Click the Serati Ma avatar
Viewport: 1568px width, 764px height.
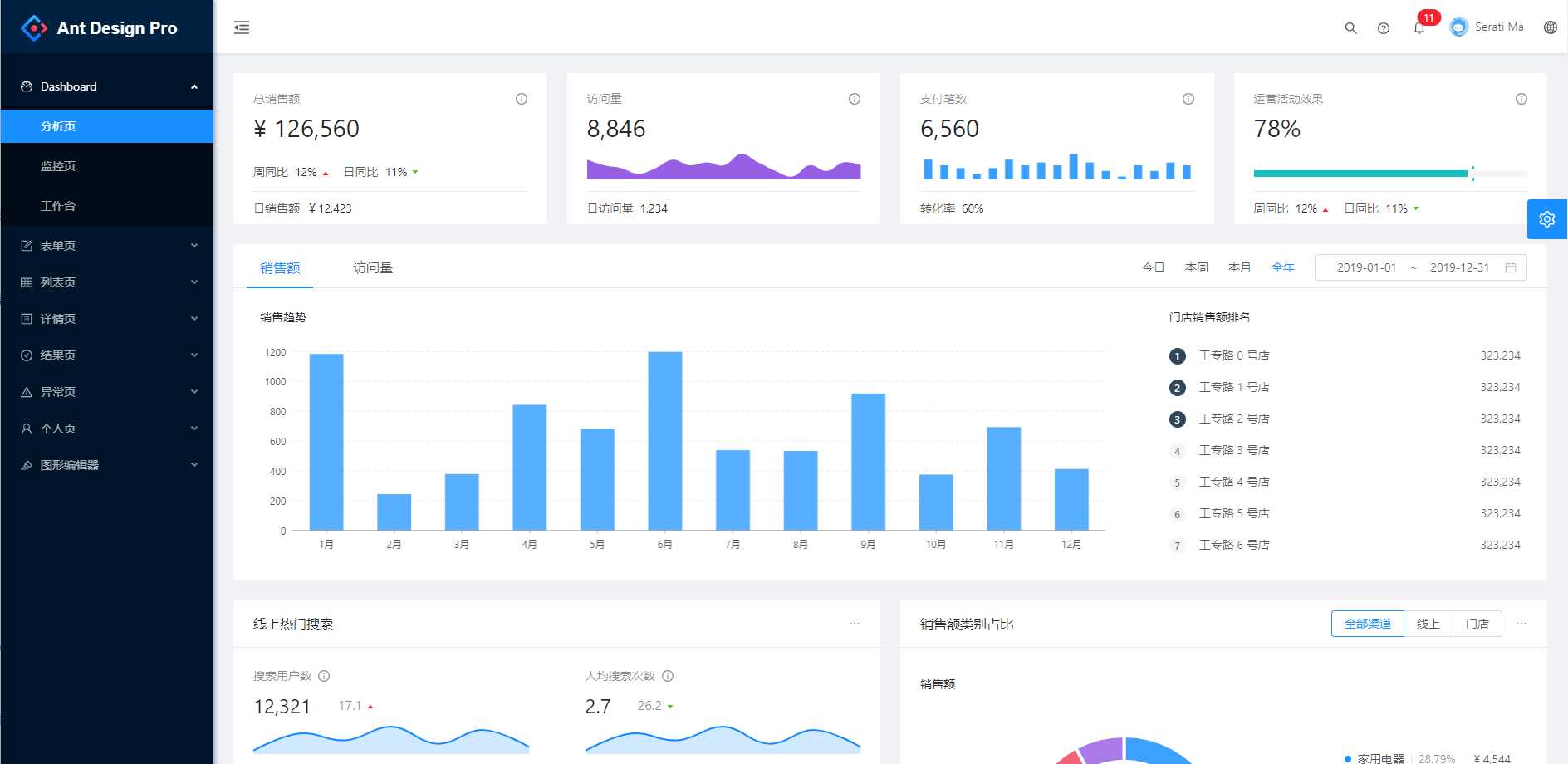(x=1459, y=27)
